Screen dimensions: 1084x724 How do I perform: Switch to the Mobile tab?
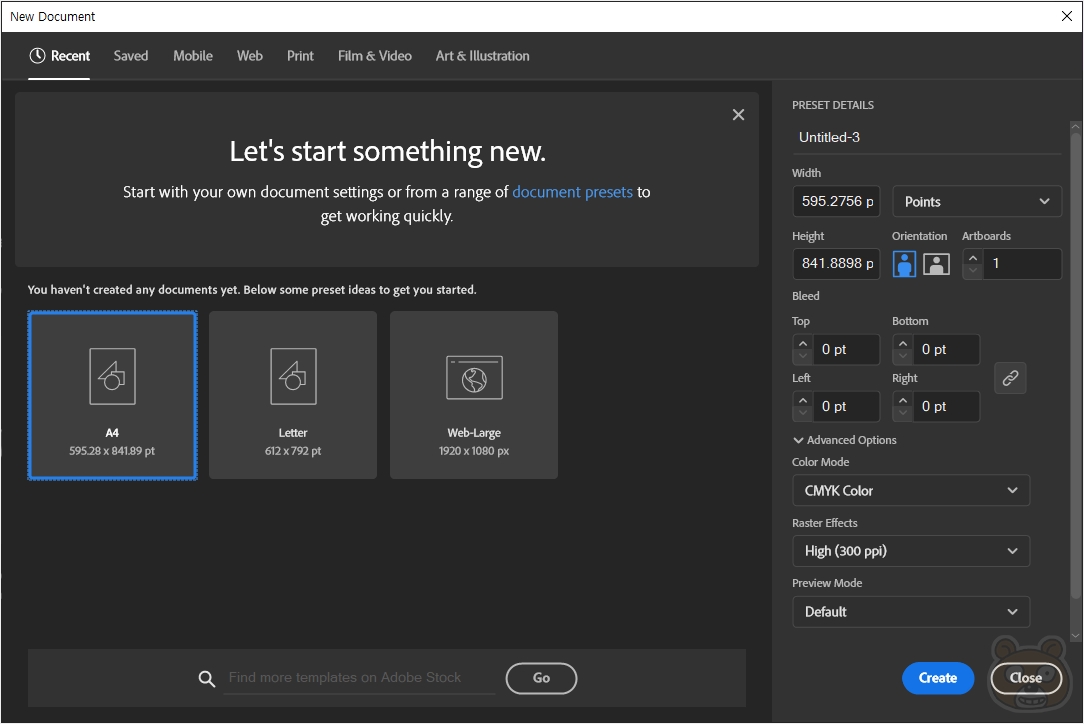pyautogui.click(x=193, y=56)
